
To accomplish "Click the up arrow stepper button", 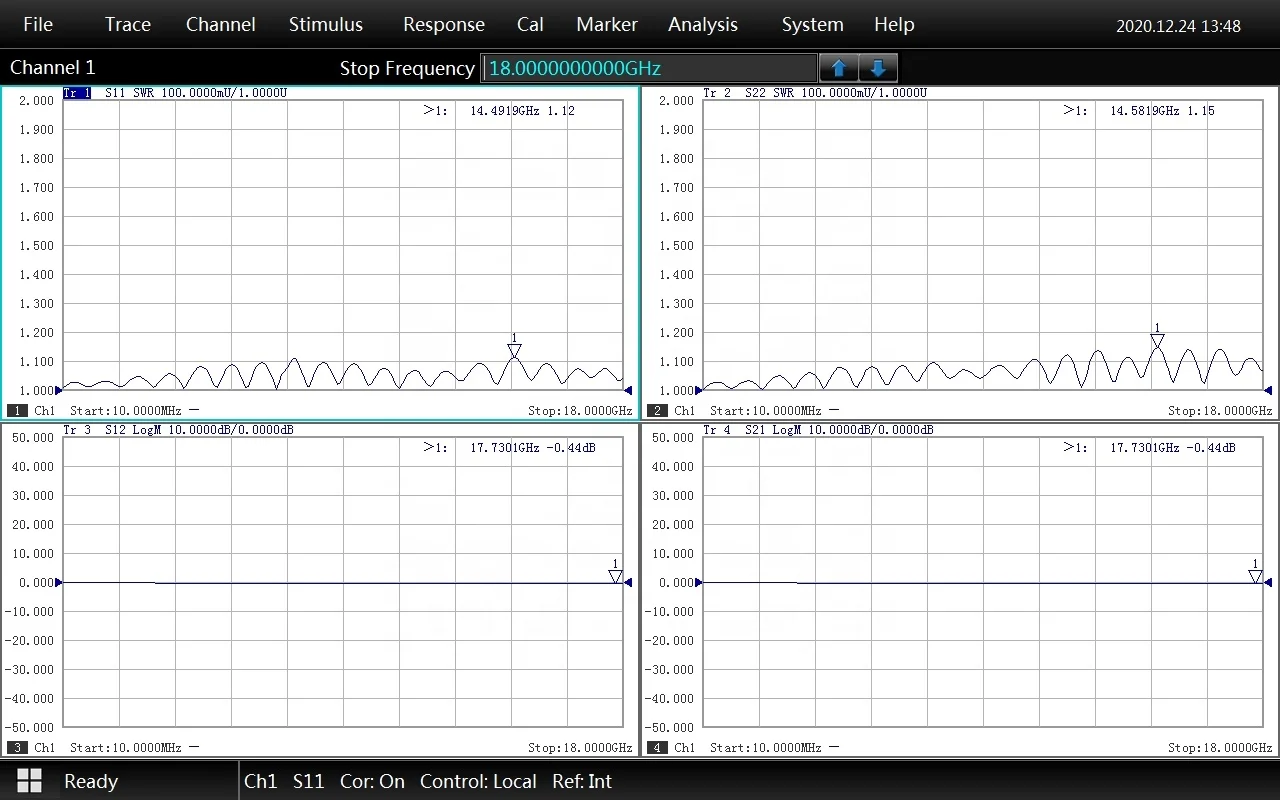I will click(839, 68).
